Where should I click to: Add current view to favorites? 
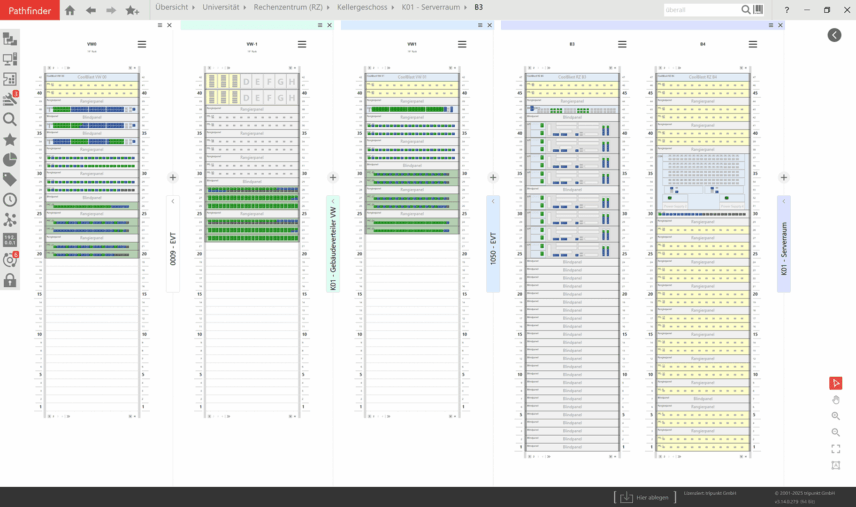coord(132,10)
